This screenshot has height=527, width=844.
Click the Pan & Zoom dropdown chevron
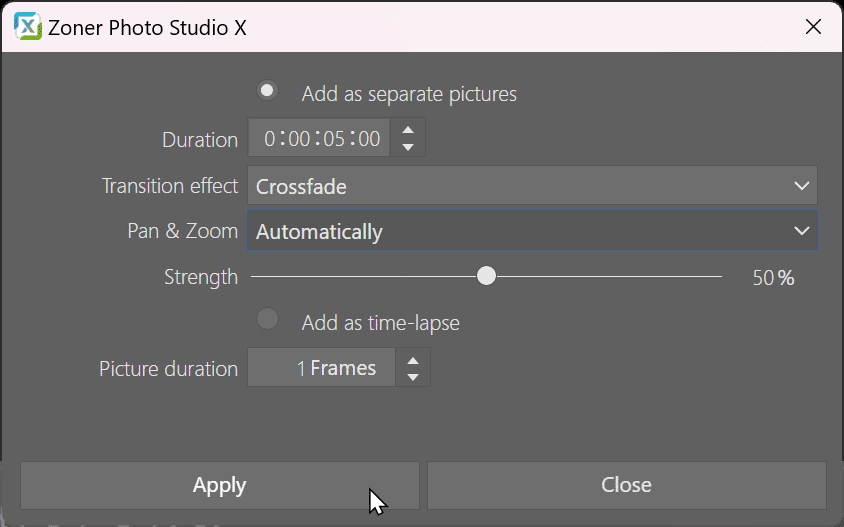[801, 232]
